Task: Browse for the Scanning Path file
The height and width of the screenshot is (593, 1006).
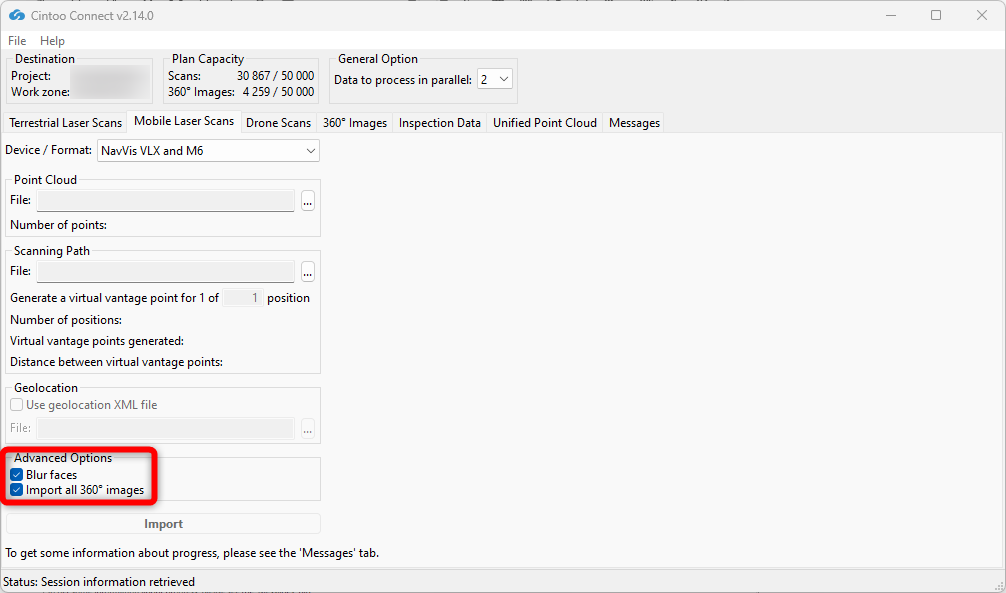Action: [x=308, y=272]
